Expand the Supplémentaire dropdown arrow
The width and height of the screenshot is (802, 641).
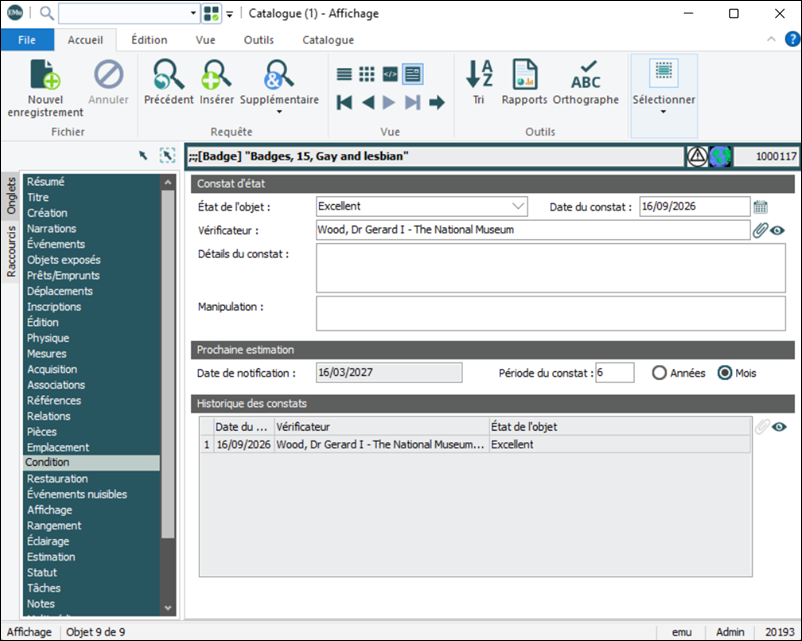(279, 112)
